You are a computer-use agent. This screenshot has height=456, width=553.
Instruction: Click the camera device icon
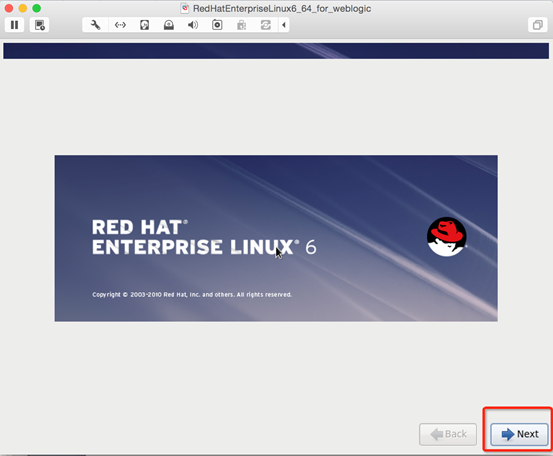tap(217, 25)
